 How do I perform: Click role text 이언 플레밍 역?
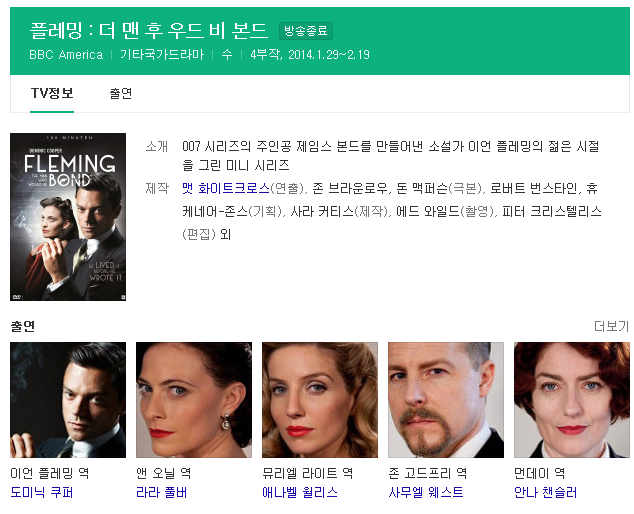pos(50,473)
